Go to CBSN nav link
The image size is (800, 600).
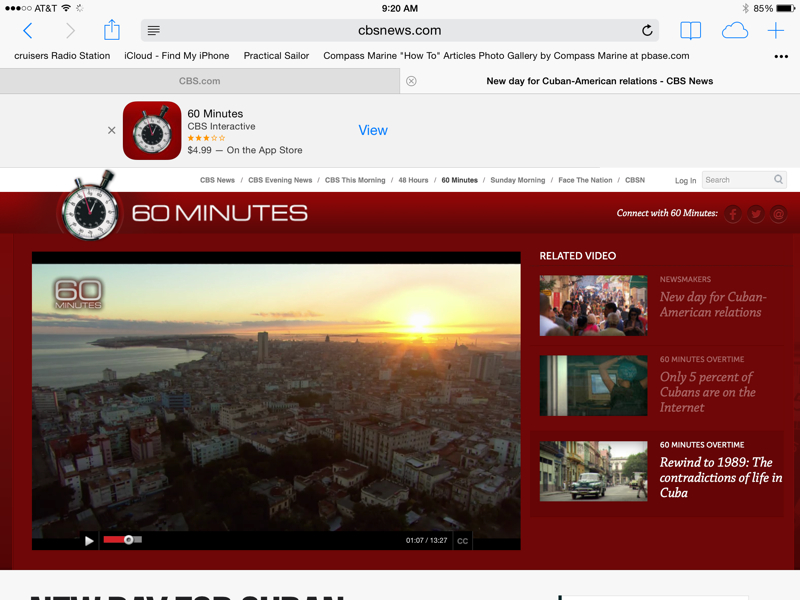[635, 180]
